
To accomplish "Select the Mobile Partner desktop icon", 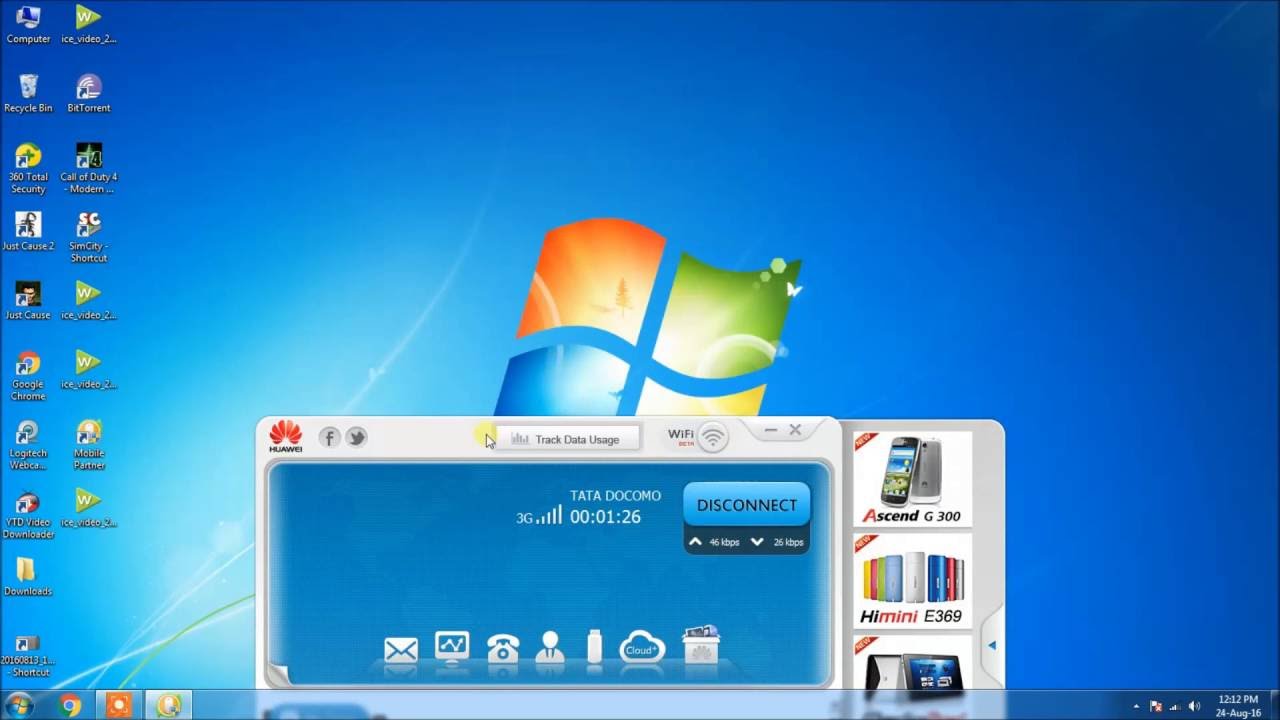I will (89, 444).
